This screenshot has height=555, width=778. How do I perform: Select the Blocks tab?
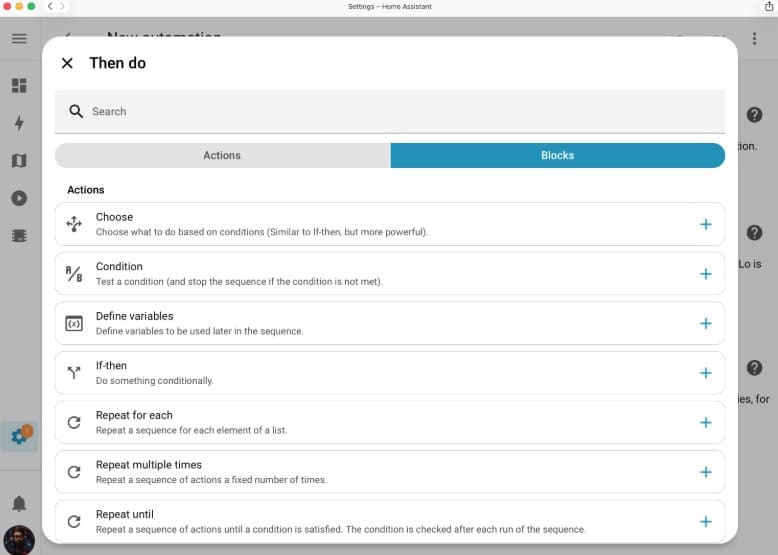[x=557, y=155]
